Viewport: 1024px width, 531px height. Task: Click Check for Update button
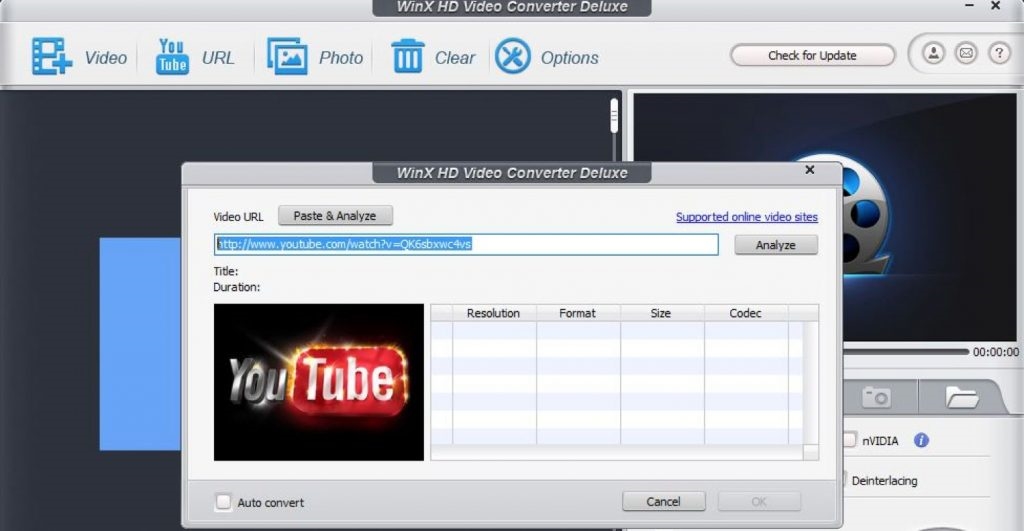pyautogui.click(x=812, y=56)
